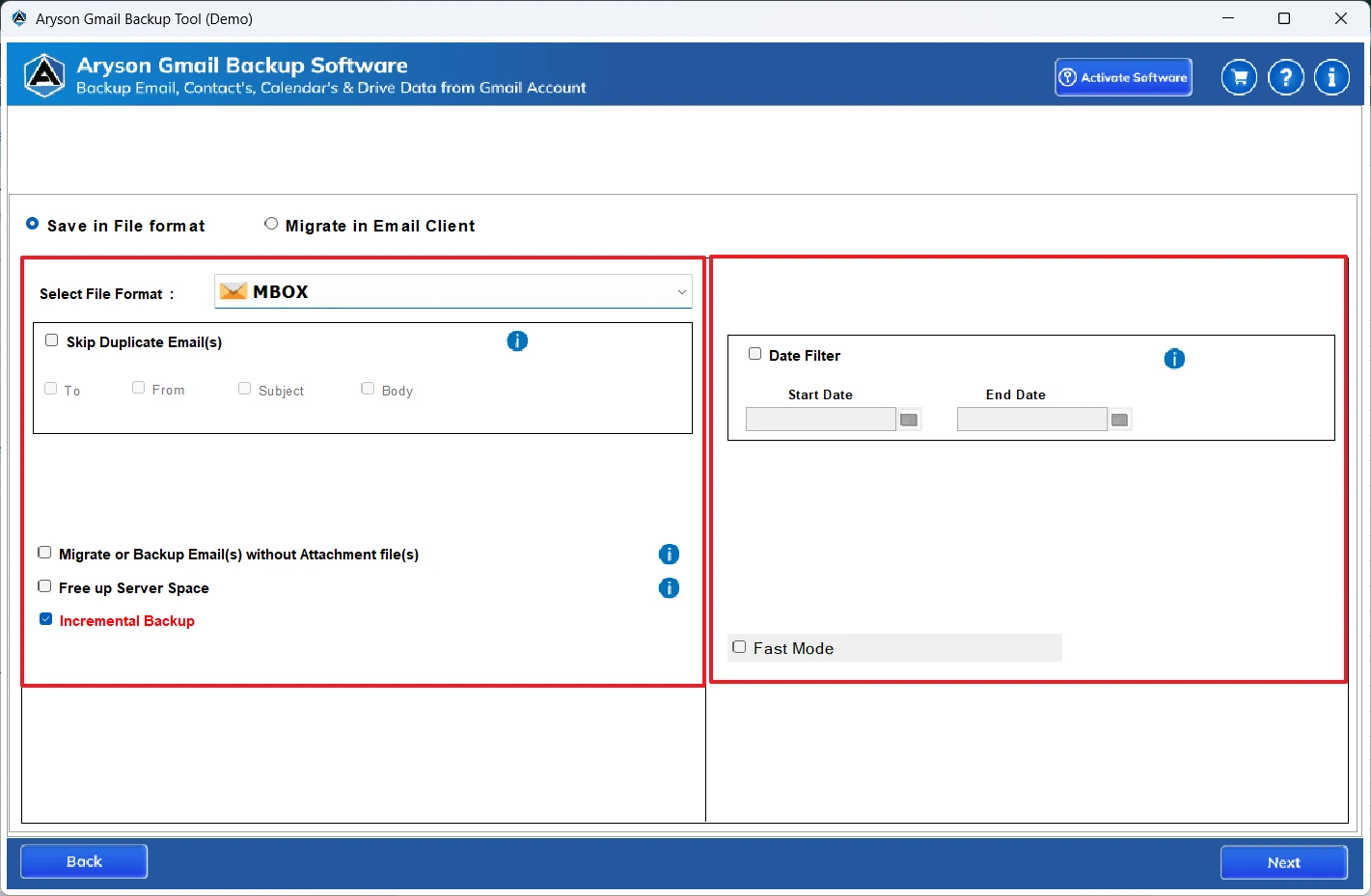Screen dimensions: 1371x896
Task: Select Save in File format option
Action: [x=33, y=224]
